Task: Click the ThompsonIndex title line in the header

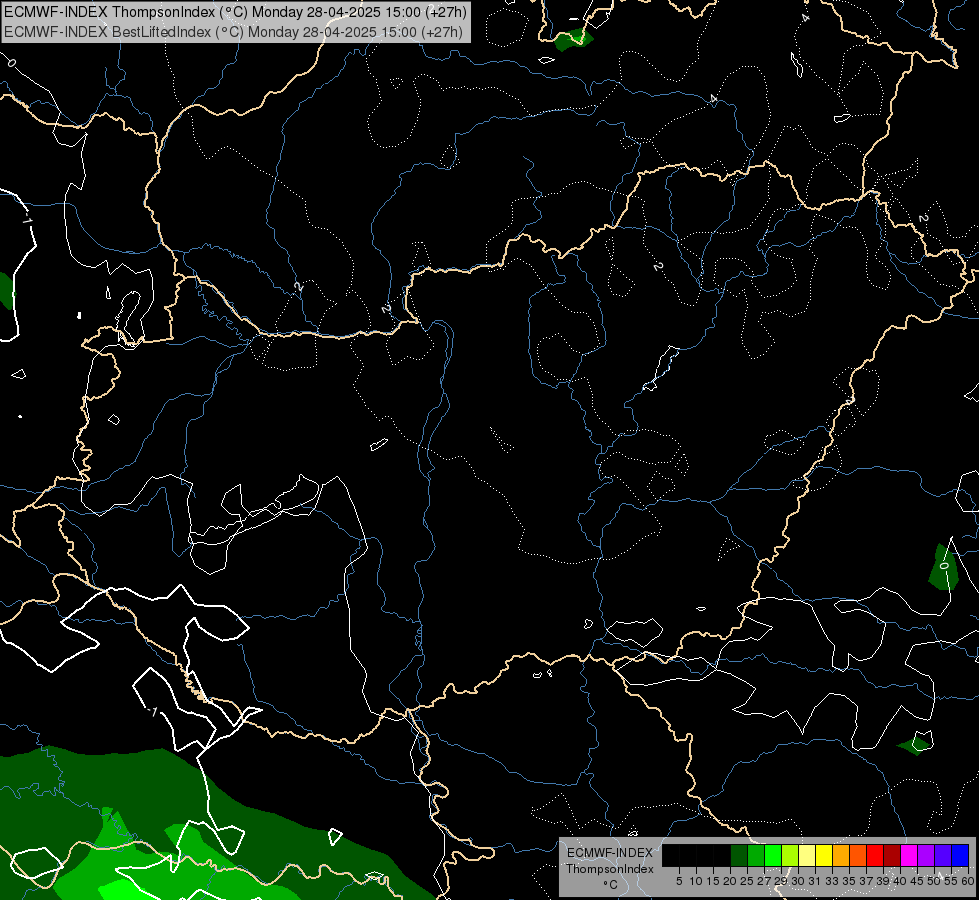Action: click(x=235, y=12)
